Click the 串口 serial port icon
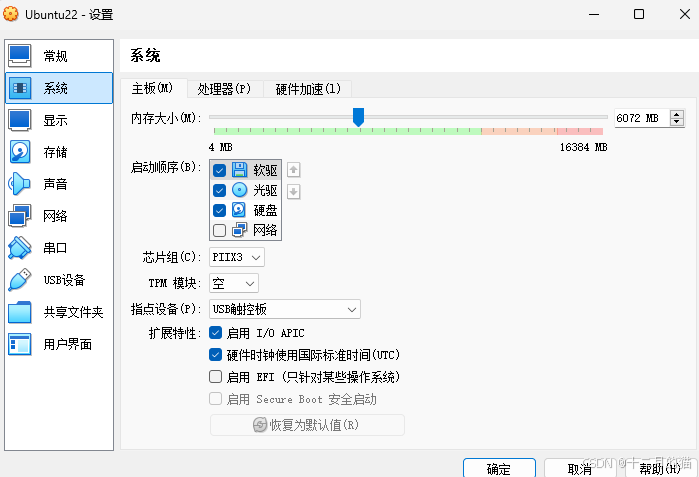The height and width of the screenshot is (477, 699). tap(20, 248)
